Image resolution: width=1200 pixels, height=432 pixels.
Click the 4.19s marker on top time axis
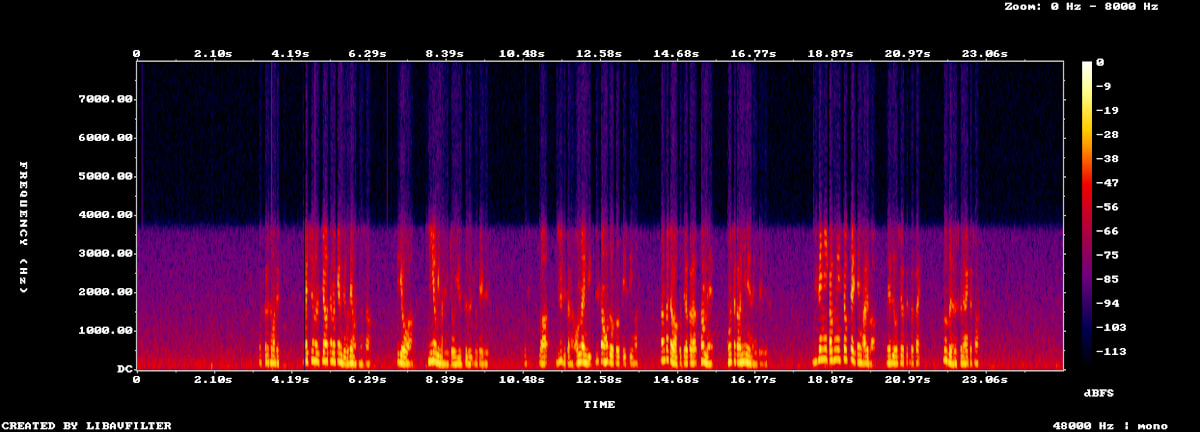290,53
